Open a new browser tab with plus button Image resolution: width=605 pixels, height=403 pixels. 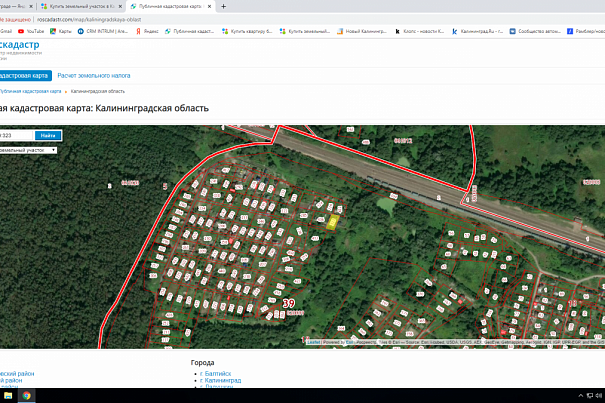pos(223,6)
